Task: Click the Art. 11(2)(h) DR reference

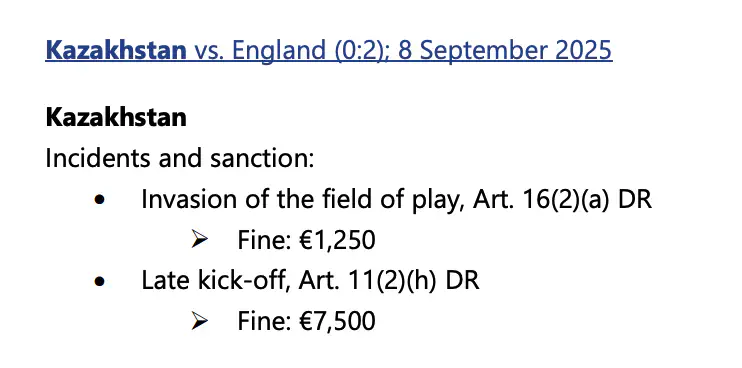Action: (389, 281)
